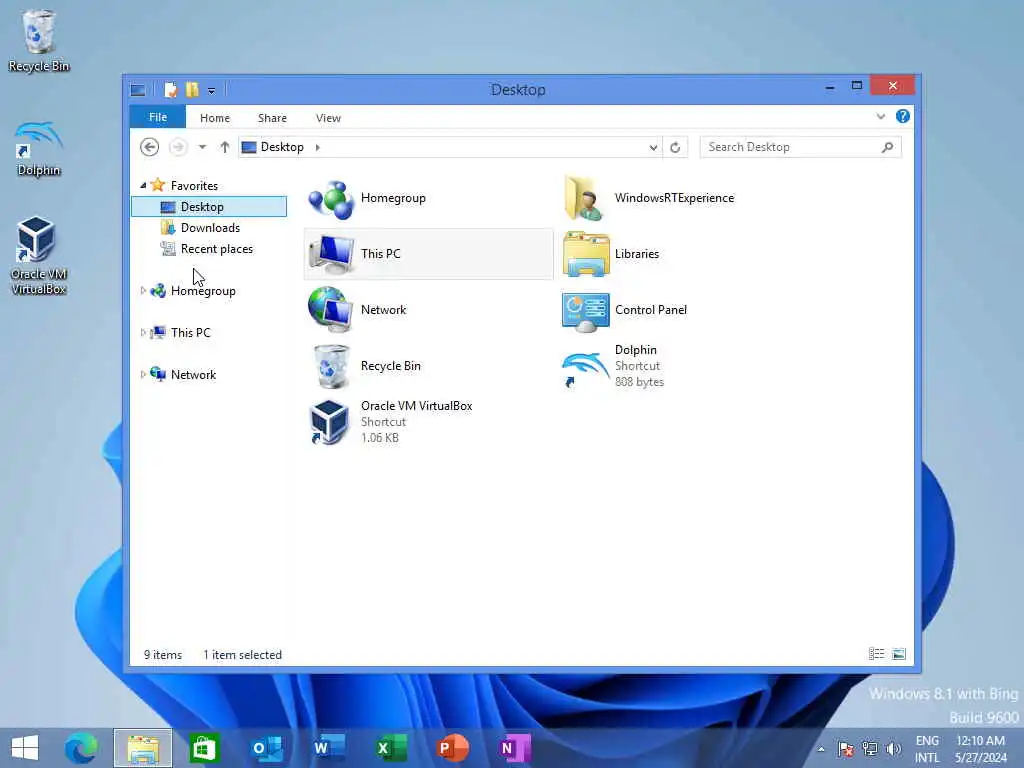Click the Forward navigation arrow
Image resolution: width=1024 pixels, height=768 pixels.
pyautogui.click(x=178, y=147)
